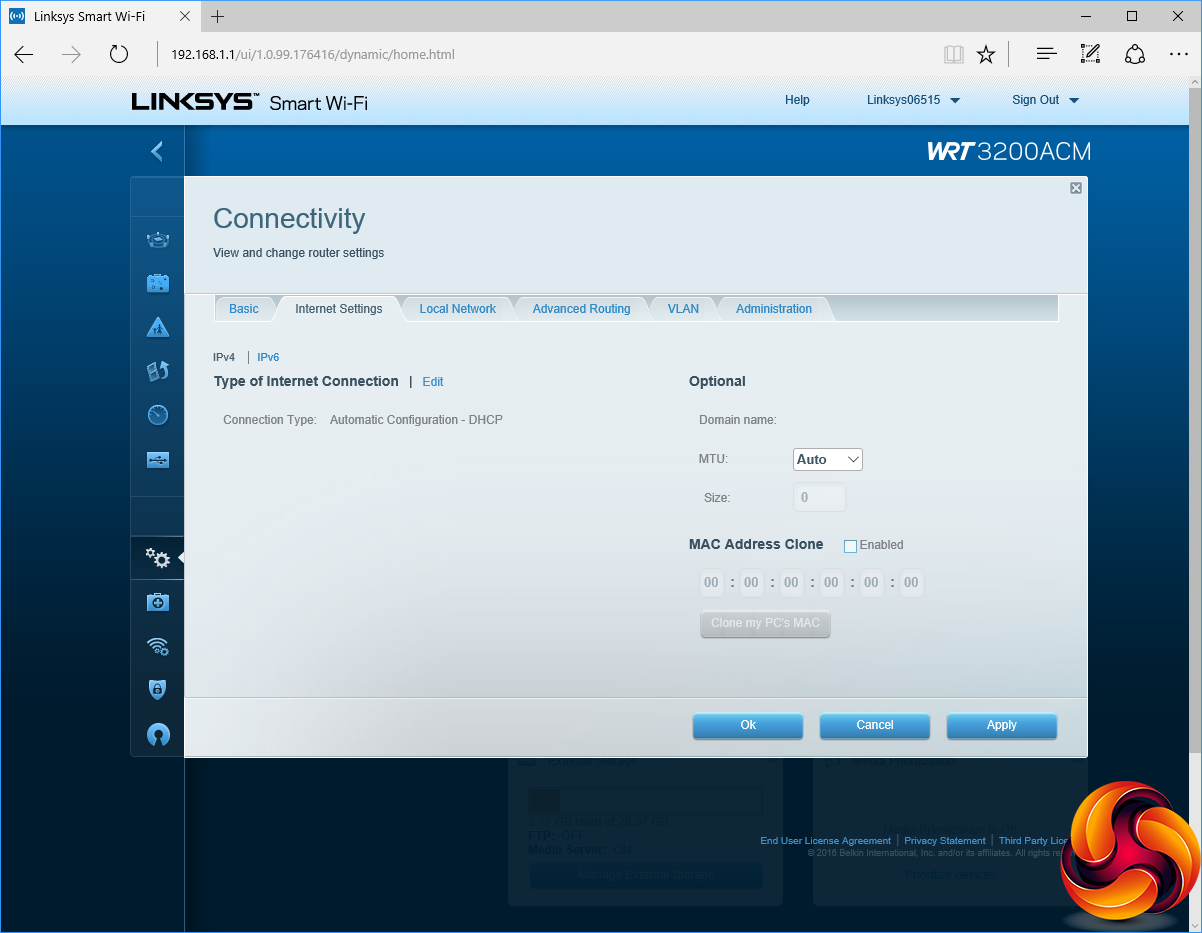Open the Linksys06515 account dropdown
The image size is (1202, 933).
click(913, 100)
